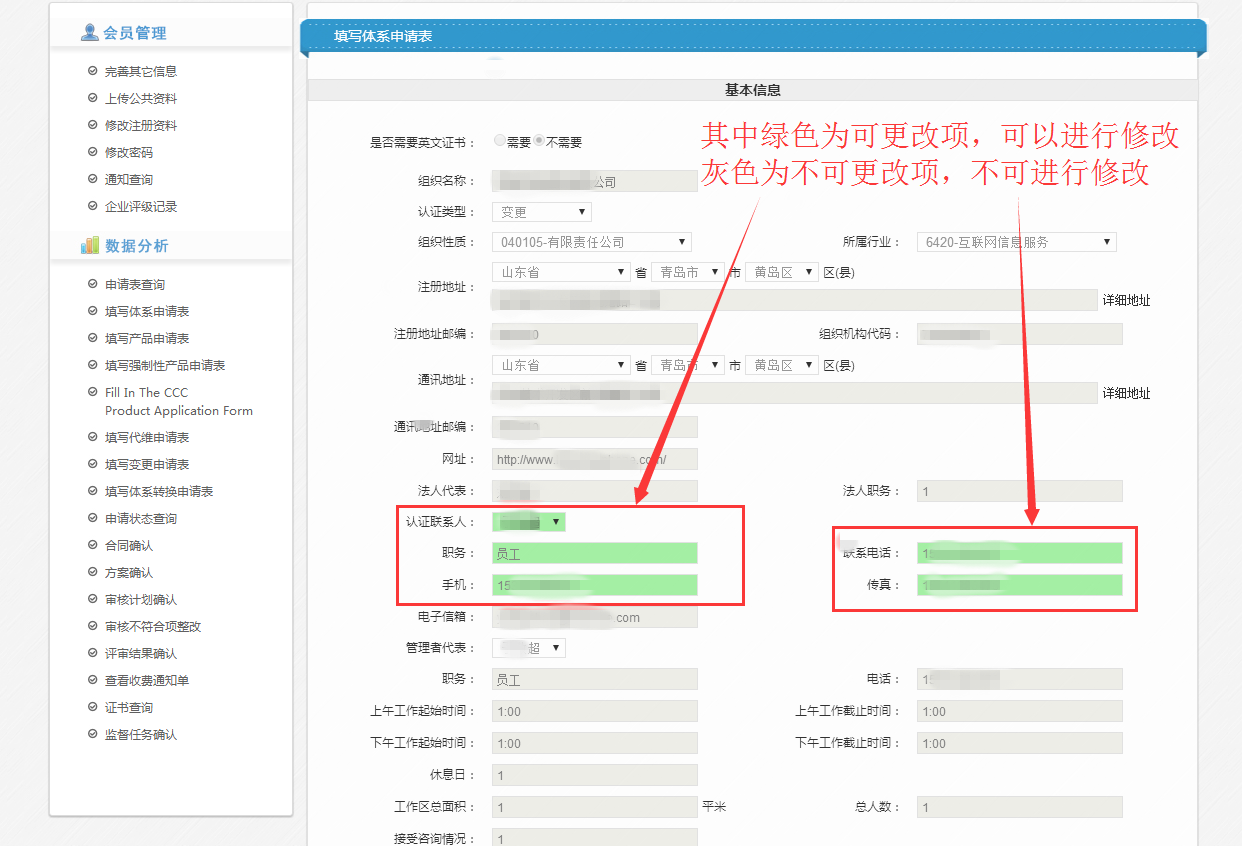
Task: Click the 会员管理 user icon
Action: pos(90,33)
